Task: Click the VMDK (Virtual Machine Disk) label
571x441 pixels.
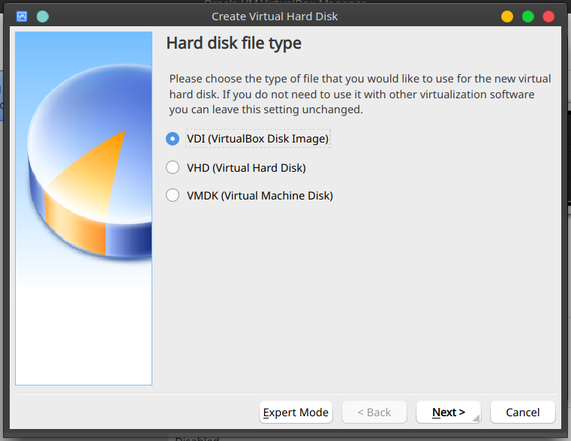Action: point(260,196)
